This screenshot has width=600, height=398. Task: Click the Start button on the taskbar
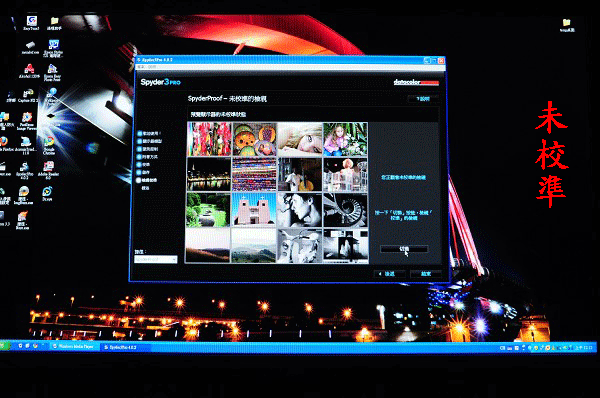click(5, 346)
